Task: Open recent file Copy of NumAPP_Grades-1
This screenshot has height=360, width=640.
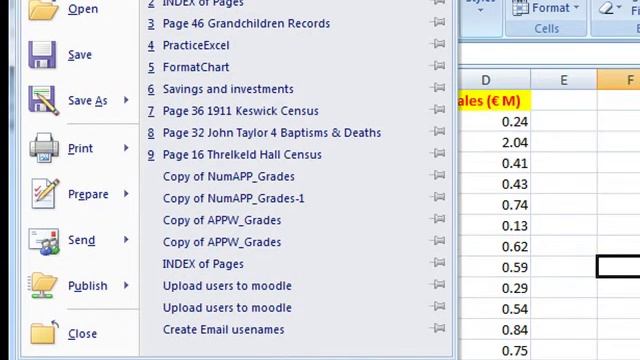Action: point(233,199)
